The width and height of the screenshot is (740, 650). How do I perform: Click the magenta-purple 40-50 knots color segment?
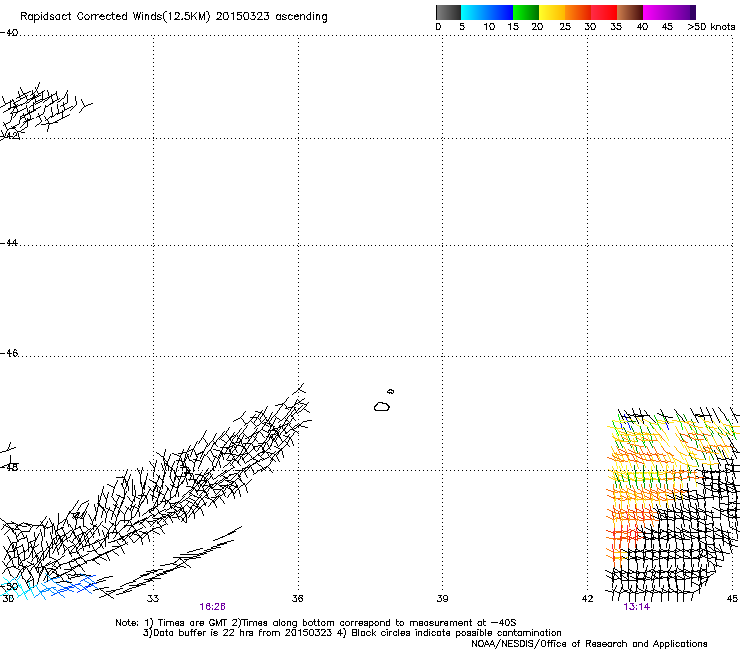pyautogui.click(x=669, y=12)
